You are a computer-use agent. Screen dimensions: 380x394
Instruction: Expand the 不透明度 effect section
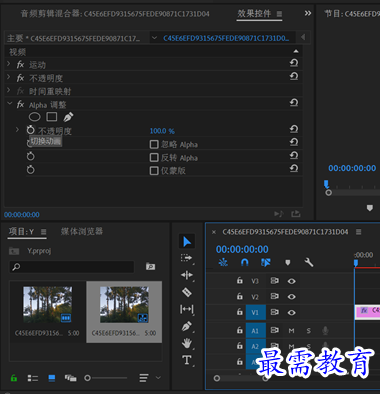click(x=9, y=77)
